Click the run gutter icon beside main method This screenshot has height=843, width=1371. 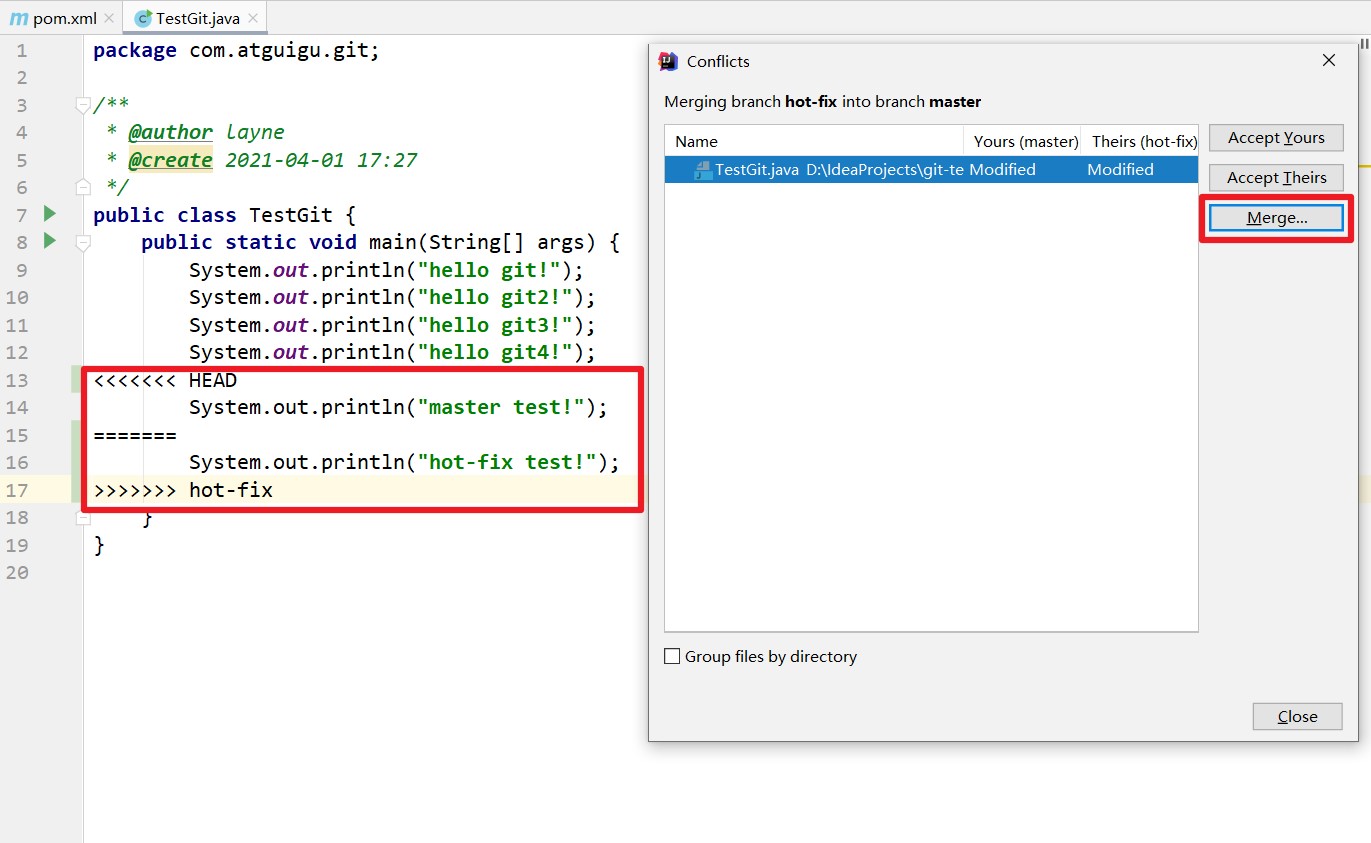pyautogui.click(x=50, y=240)
